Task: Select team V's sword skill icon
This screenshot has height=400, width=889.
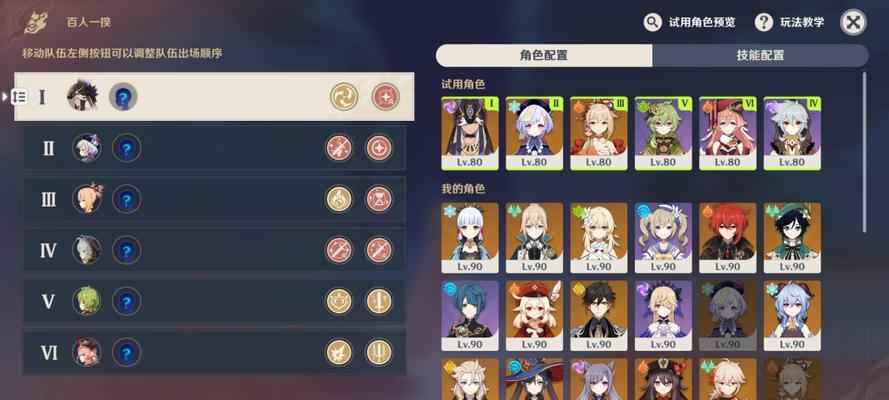Action: tap(379, 301)
